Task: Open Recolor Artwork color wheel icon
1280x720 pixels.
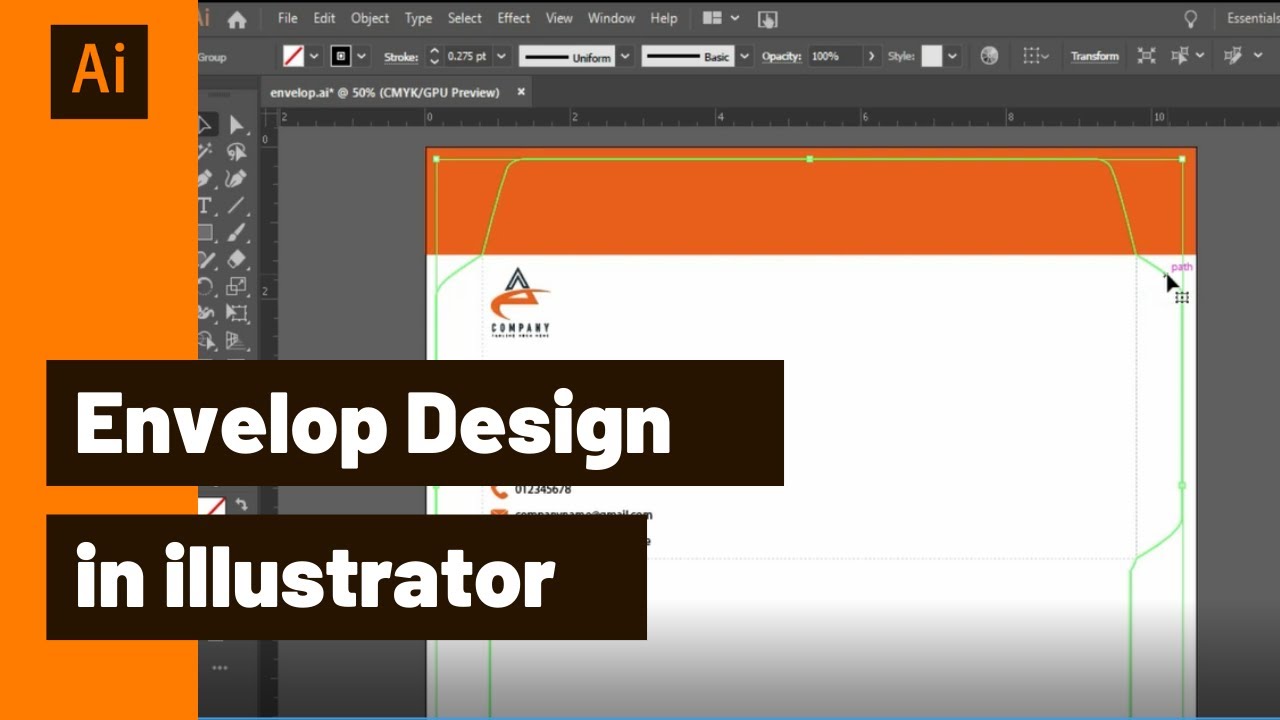Action: (989, 56)
